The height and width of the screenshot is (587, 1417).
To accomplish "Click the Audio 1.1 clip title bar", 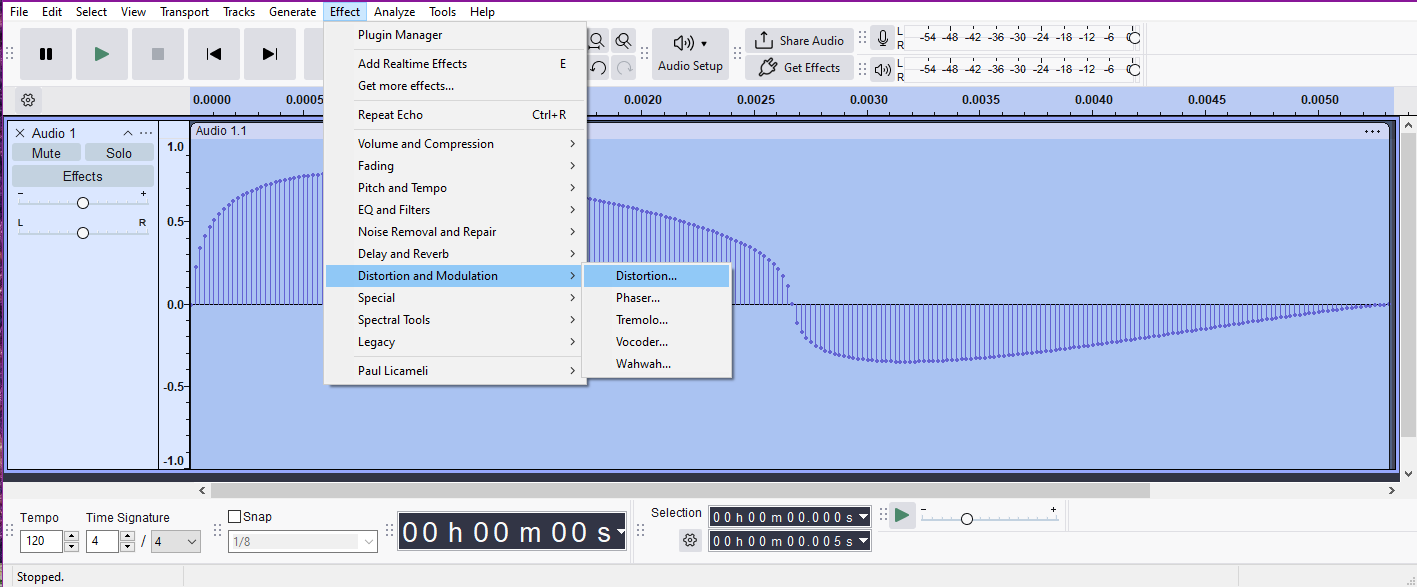I will (788, 131).
